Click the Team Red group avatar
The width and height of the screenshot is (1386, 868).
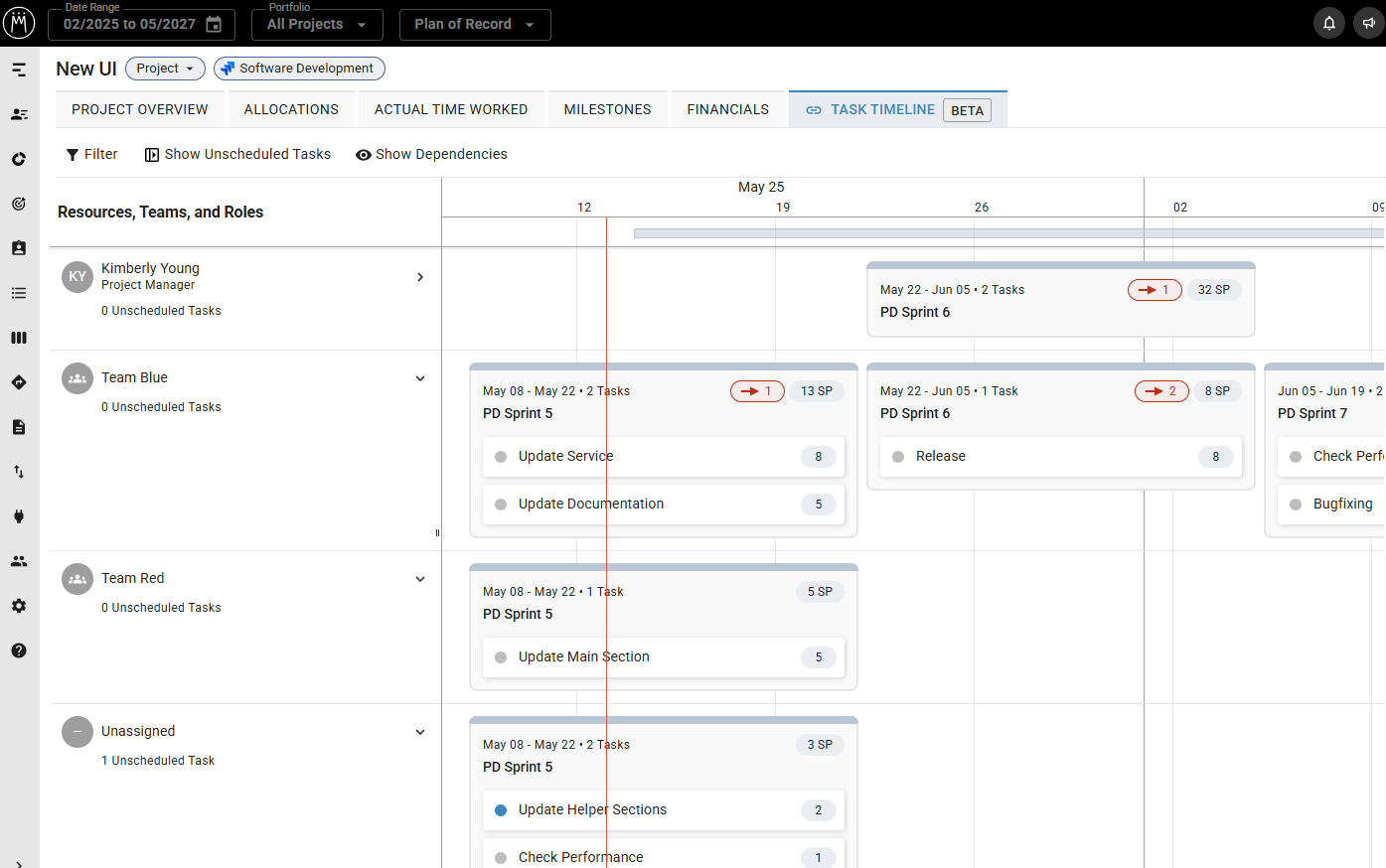(x=77, y=579)
